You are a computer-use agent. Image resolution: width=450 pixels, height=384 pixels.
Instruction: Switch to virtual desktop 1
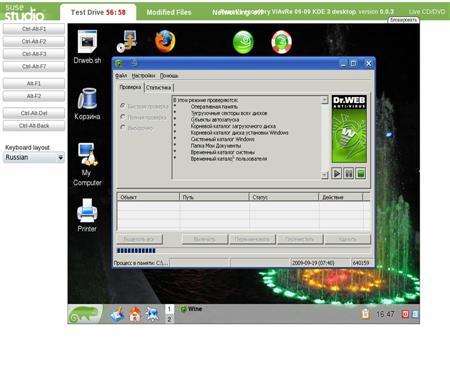(x=169, y=309)
